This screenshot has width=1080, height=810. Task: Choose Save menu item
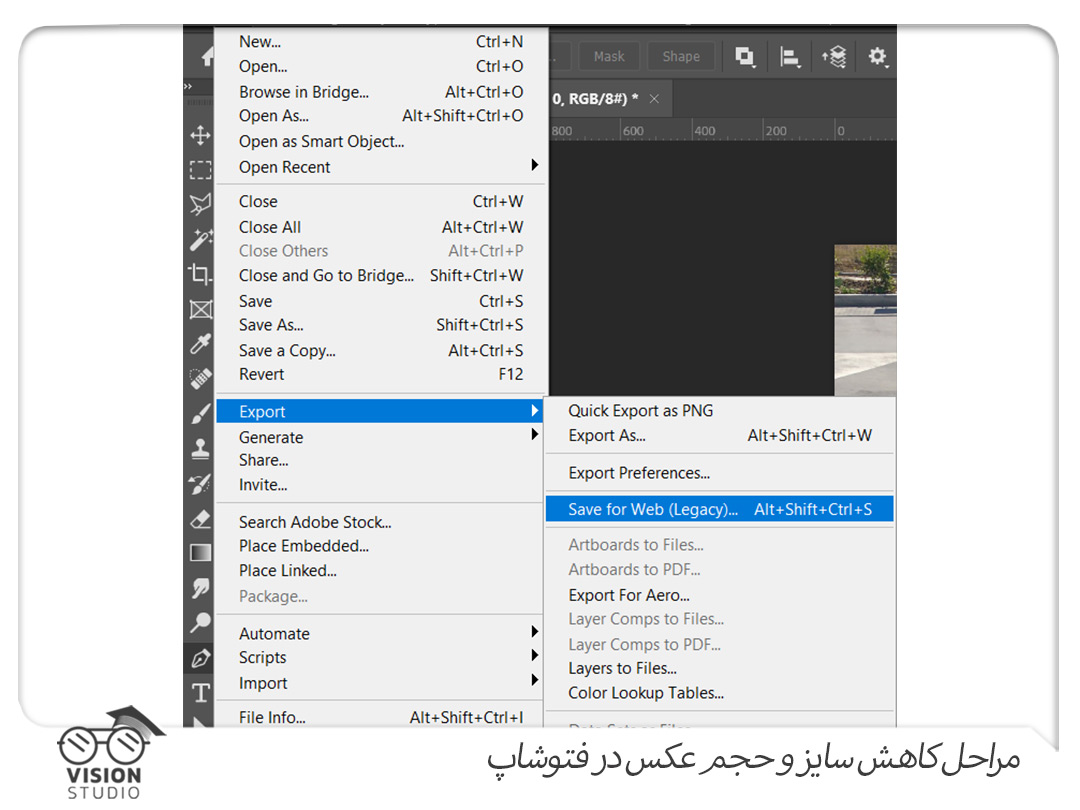point(381,301)
